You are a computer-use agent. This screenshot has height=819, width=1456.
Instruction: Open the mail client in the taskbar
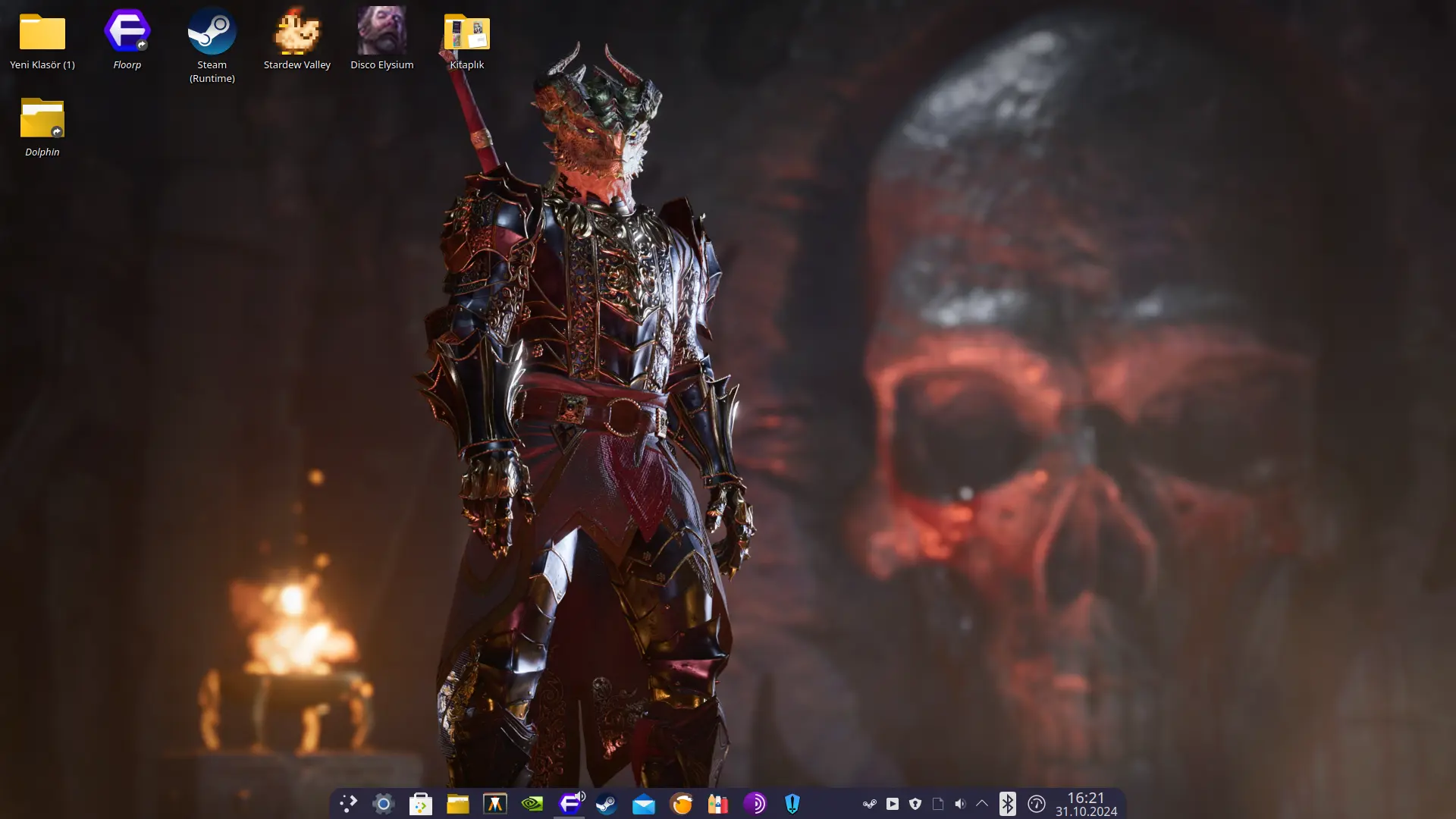click(x=644, y=804)
